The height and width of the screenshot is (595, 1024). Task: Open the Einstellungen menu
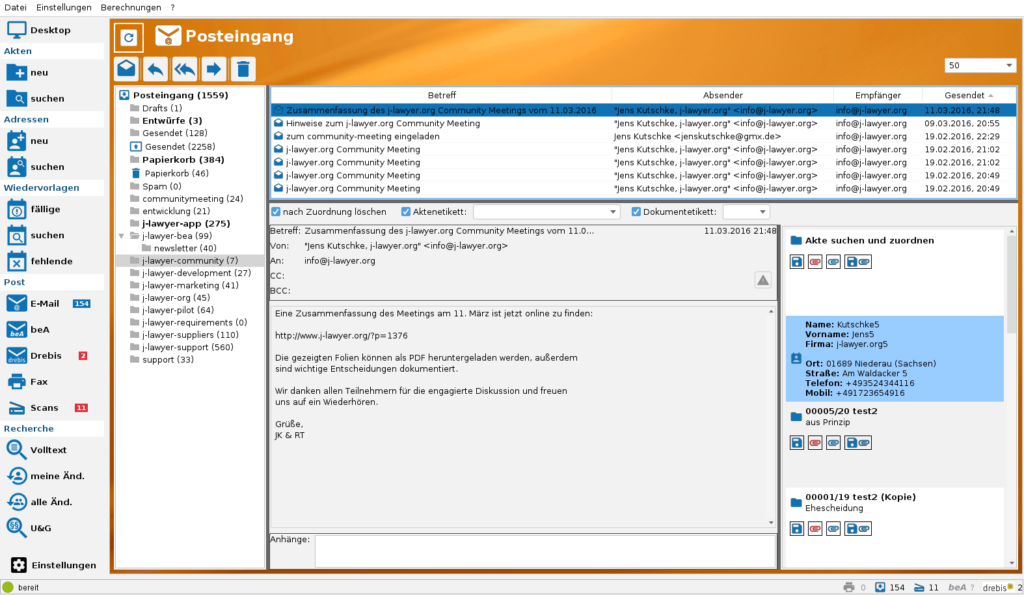pyautogui.click(x=64, y=7)
